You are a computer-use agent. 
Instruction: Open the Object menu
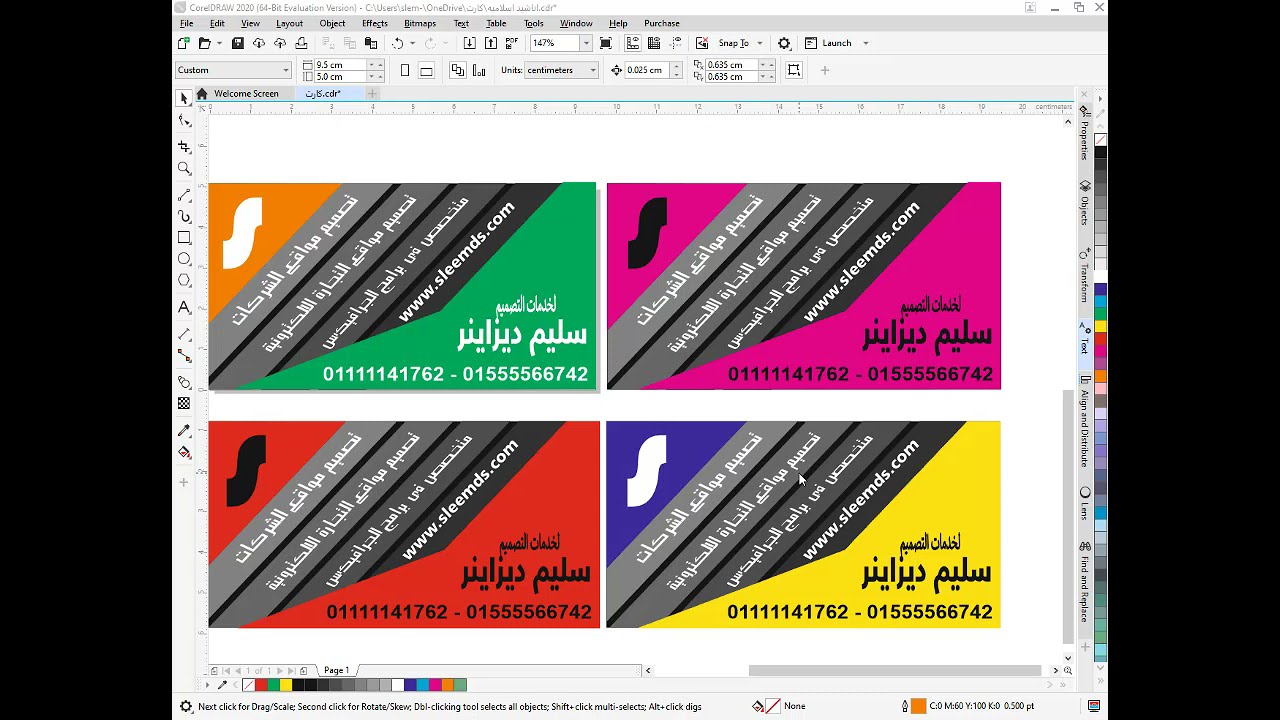(332, 23)
